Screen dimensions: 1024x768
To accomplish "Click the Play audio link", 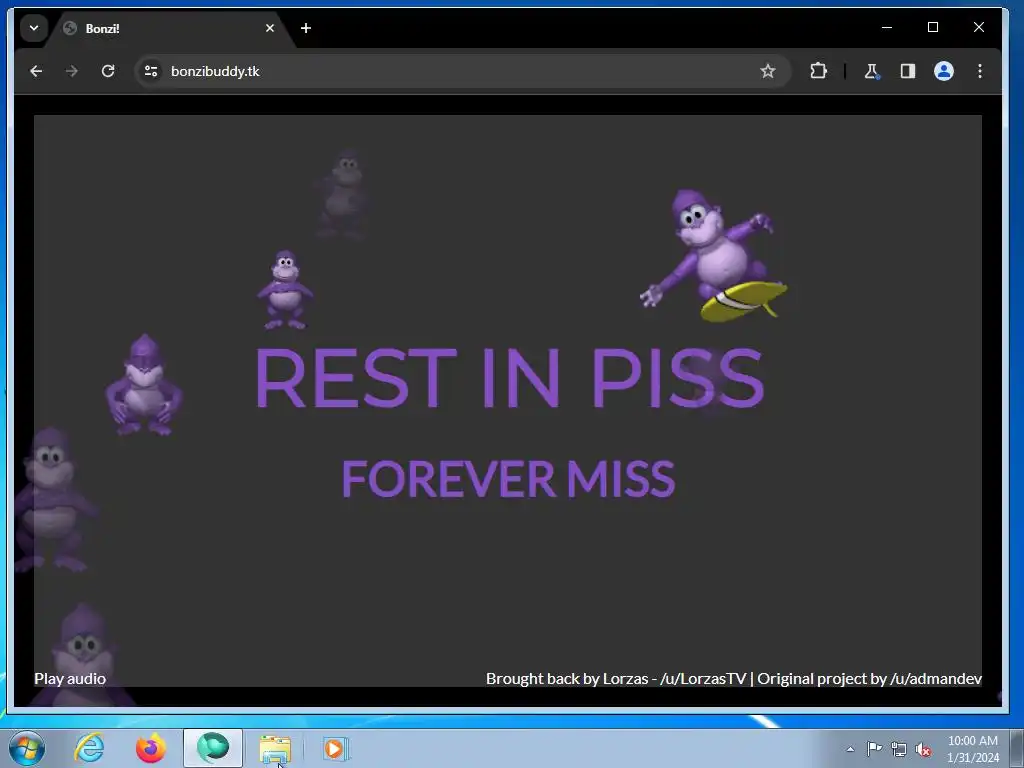I will (70, 679).
